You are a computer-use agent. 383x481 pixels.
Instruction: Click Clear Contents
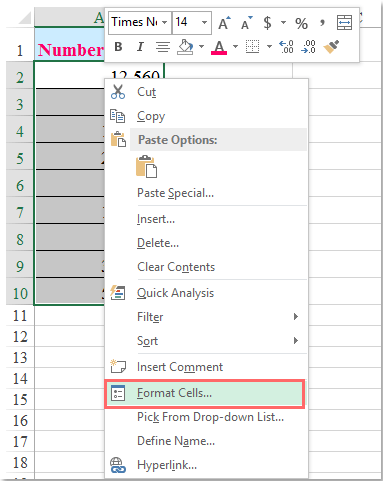click(176, 267)
